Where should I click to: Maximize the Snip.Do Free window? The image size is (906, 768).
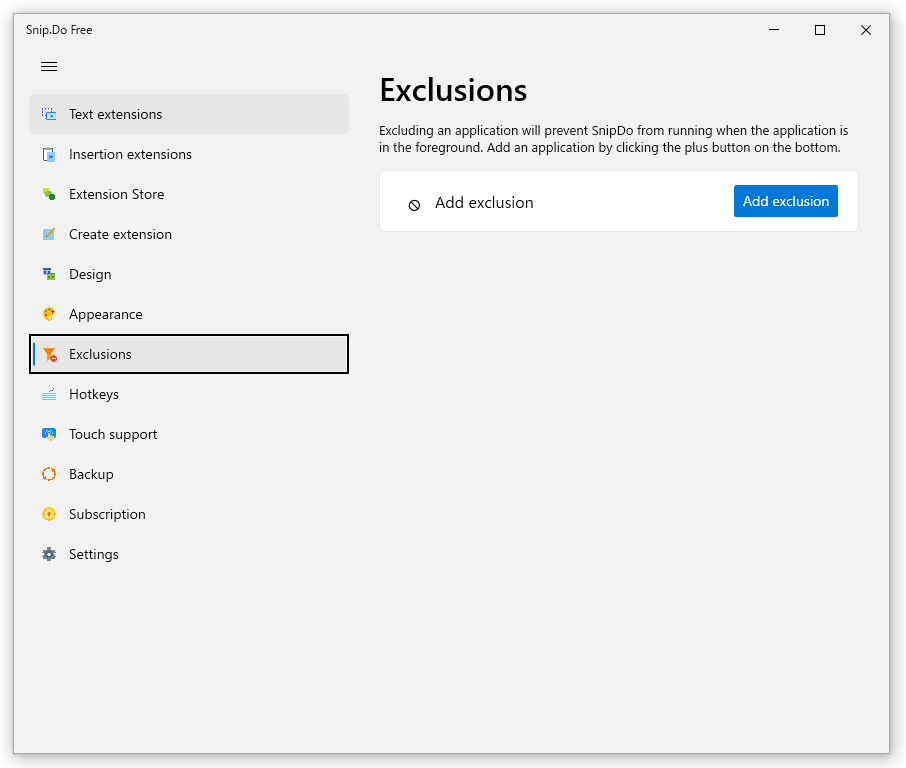819,30
